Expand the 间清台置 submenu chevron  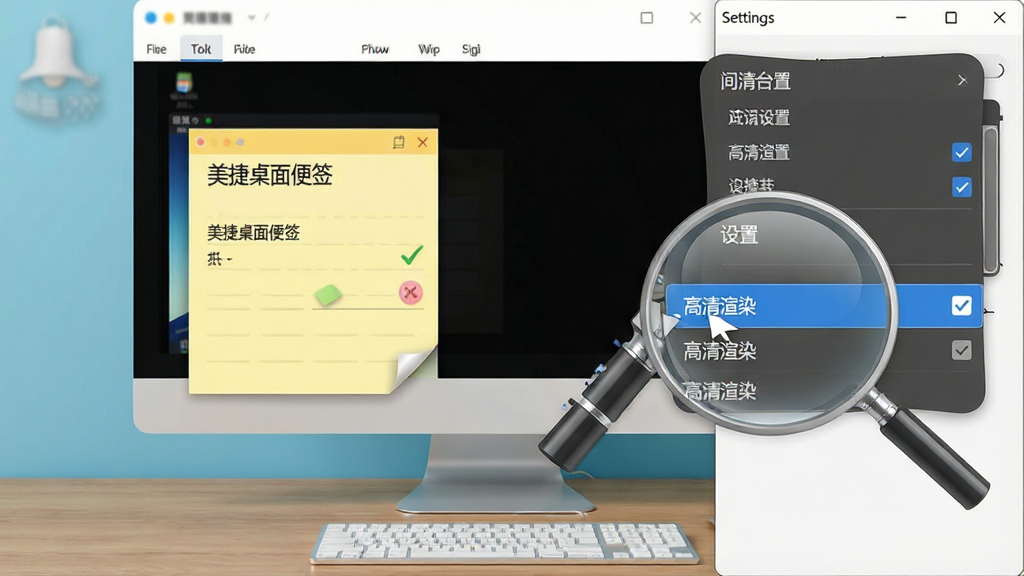[962, 80]
